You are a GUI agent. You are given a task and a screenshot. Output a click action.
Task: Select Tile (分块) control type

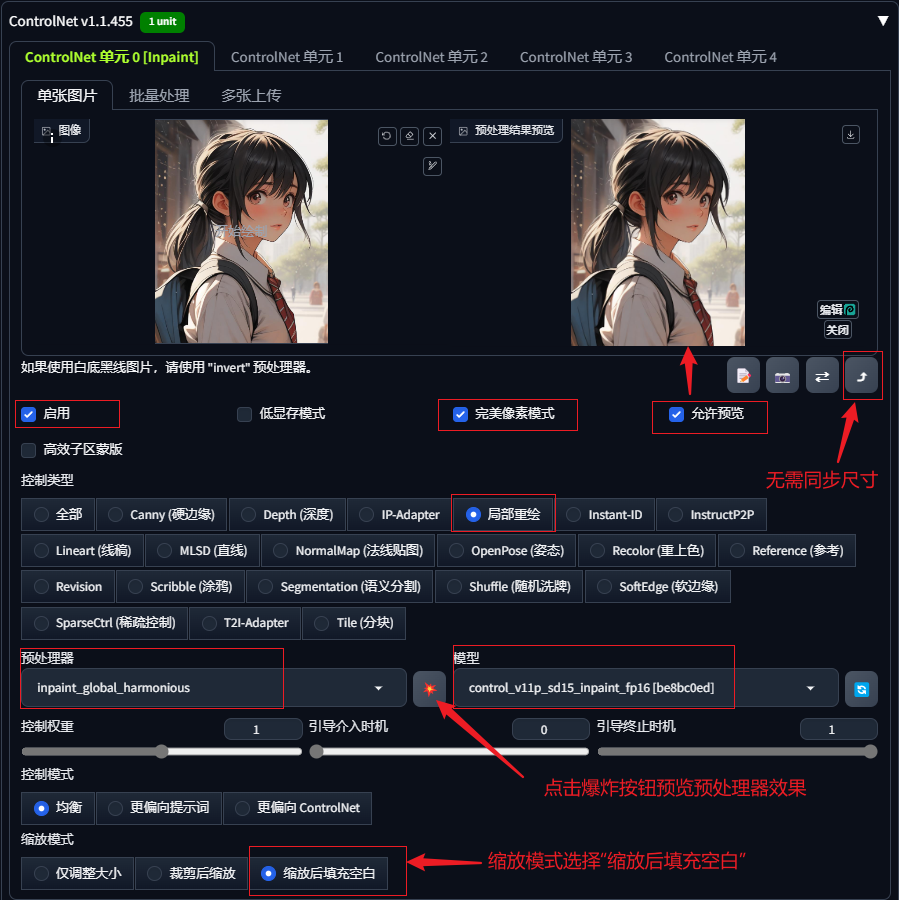[x=354, y=623]
